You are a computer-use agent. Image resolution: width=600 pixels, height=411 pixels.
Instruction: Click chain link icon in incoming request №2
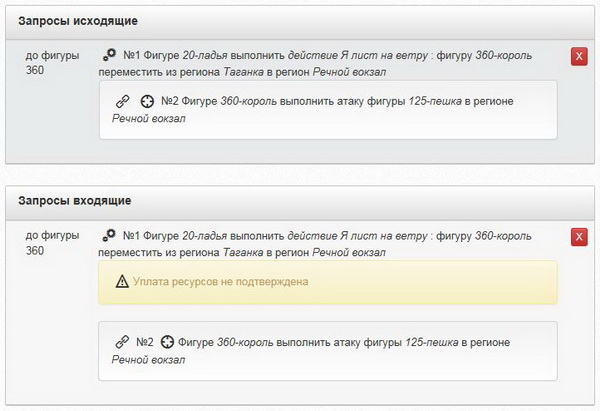click(123, 342)
